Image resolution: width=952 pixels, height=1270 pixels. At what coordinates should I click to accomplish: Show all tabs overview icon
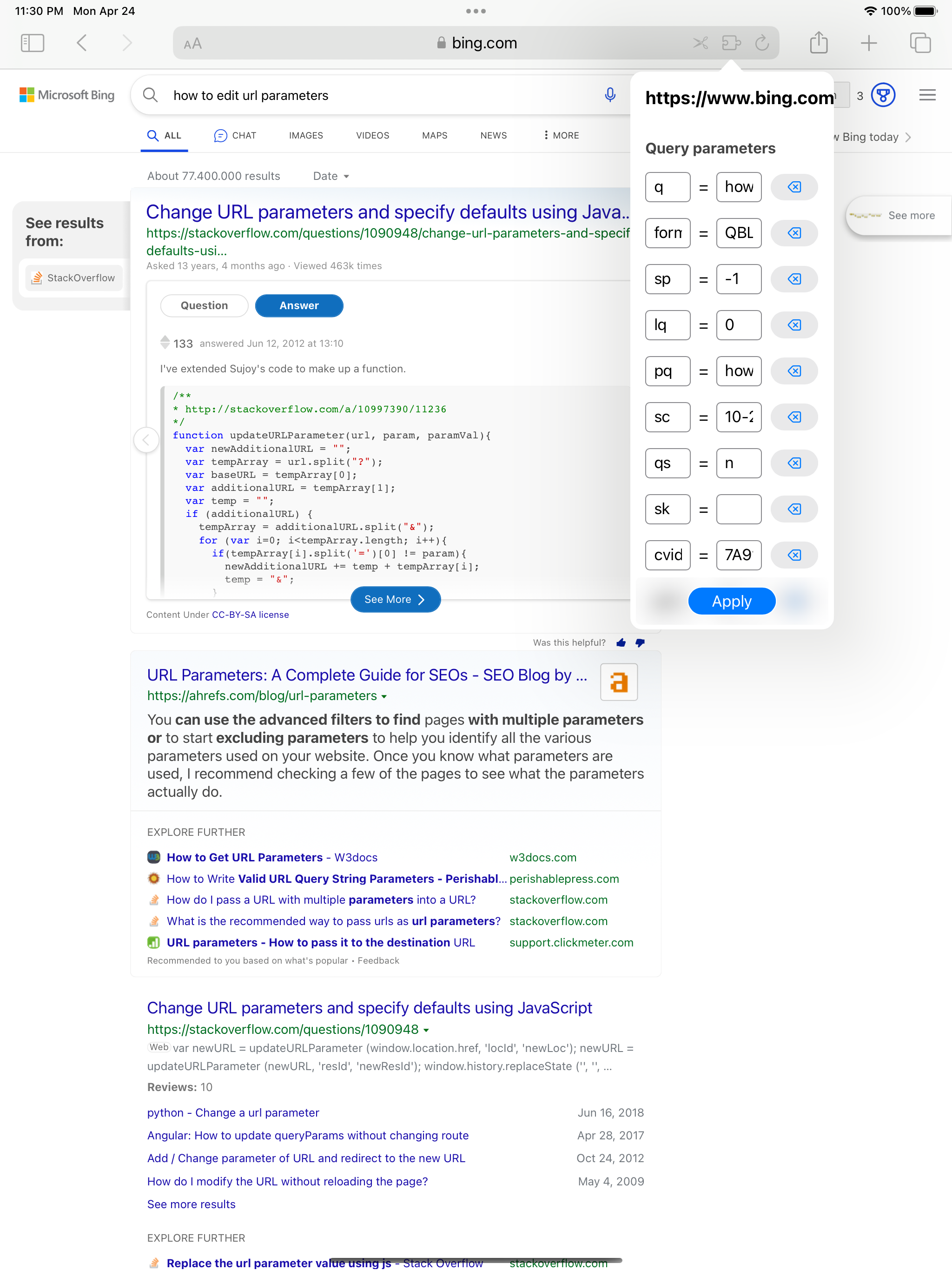coord(920,43)
